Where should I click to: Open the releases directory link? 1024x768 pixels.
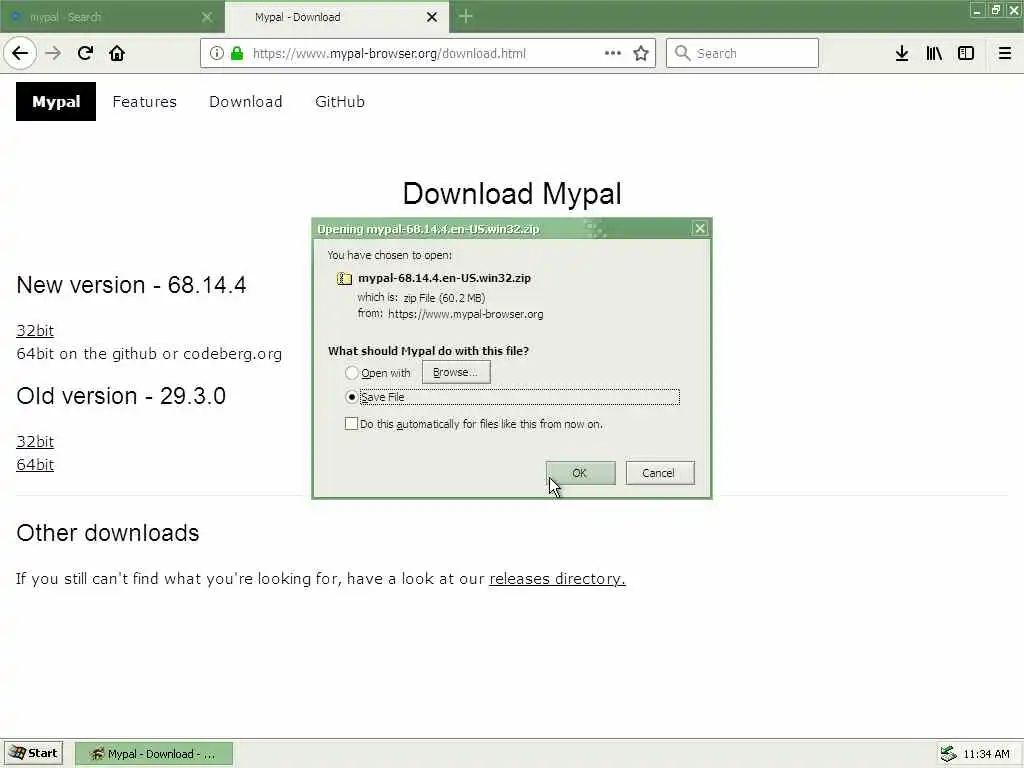tap(557, 579)
